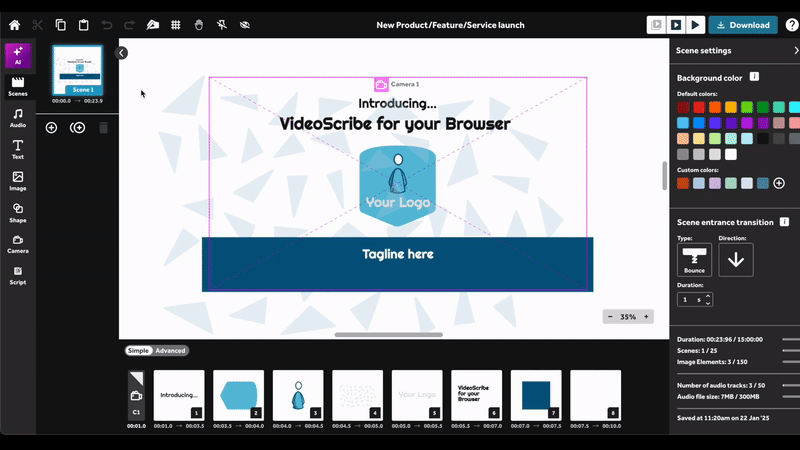
Task: Click the 35% zoom level
Action: pos(628,317)
